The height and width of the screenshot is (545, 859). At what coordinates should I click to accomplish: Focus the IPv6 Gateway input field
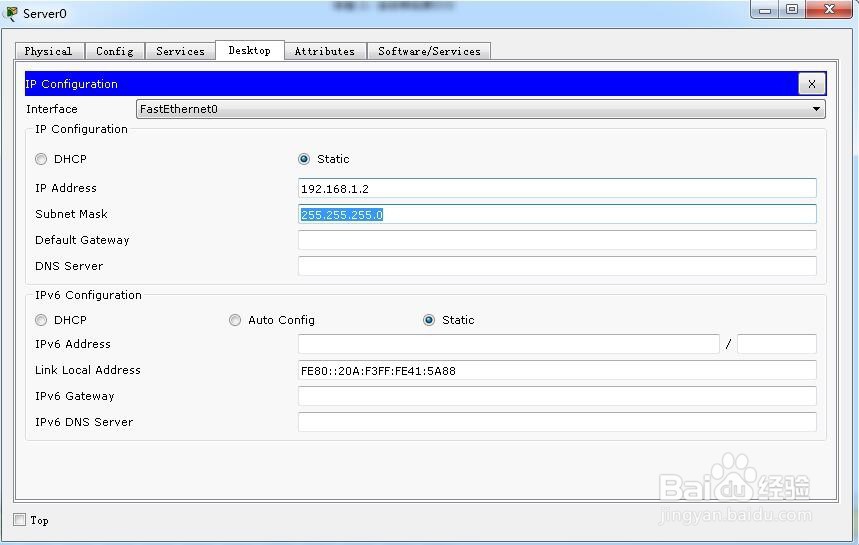(x=557, y=396)
